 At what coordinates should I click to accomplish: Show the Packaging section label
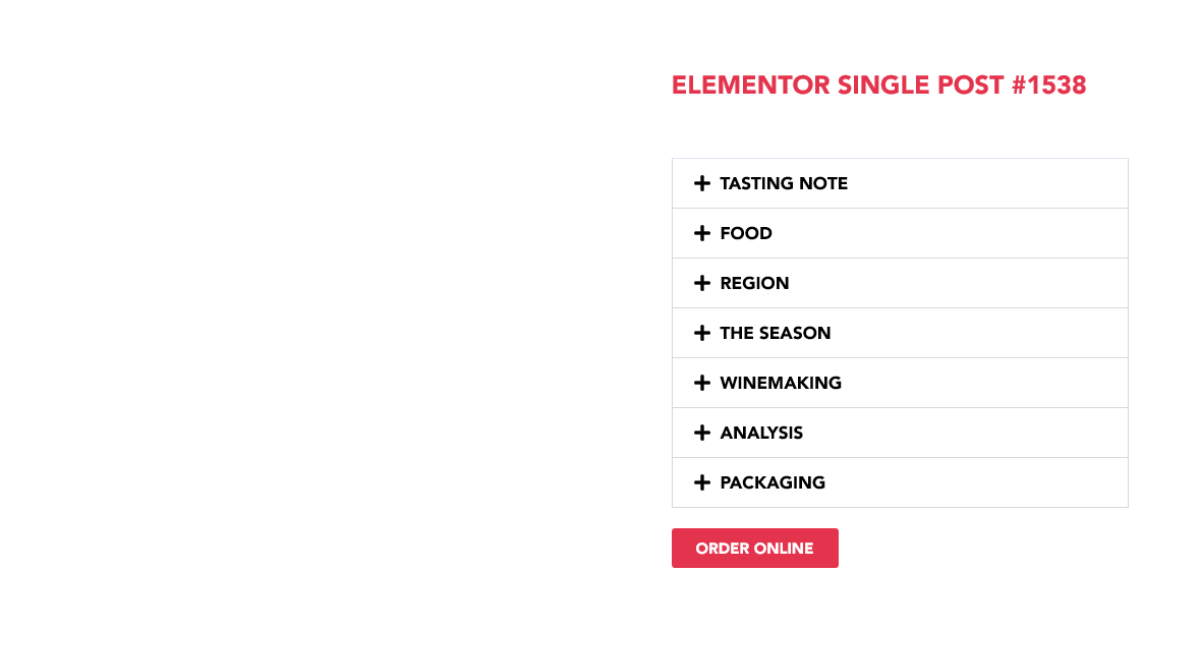tap(772, 484)
